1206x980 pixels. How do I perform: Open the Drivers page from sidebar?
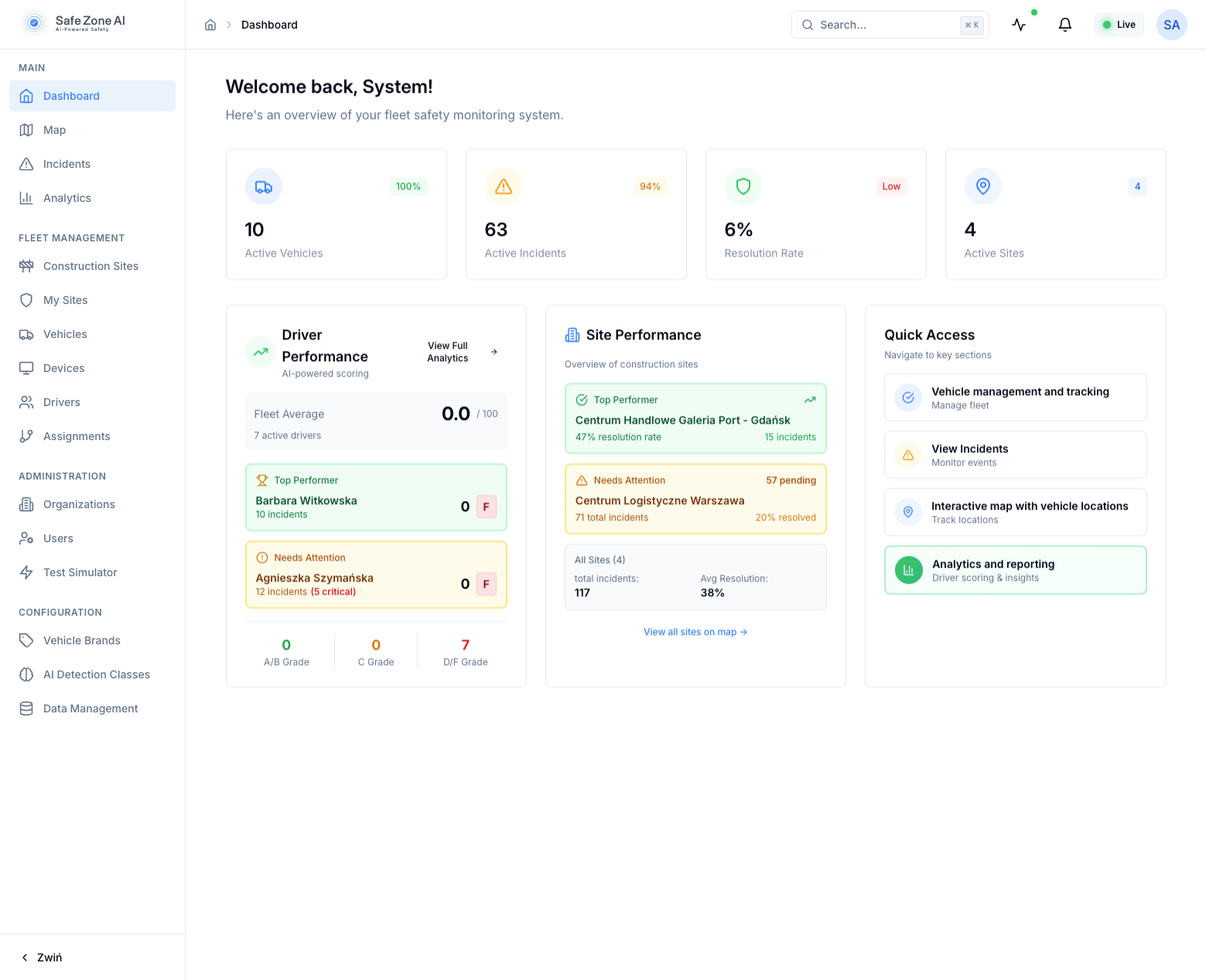(x=62, y=401)
